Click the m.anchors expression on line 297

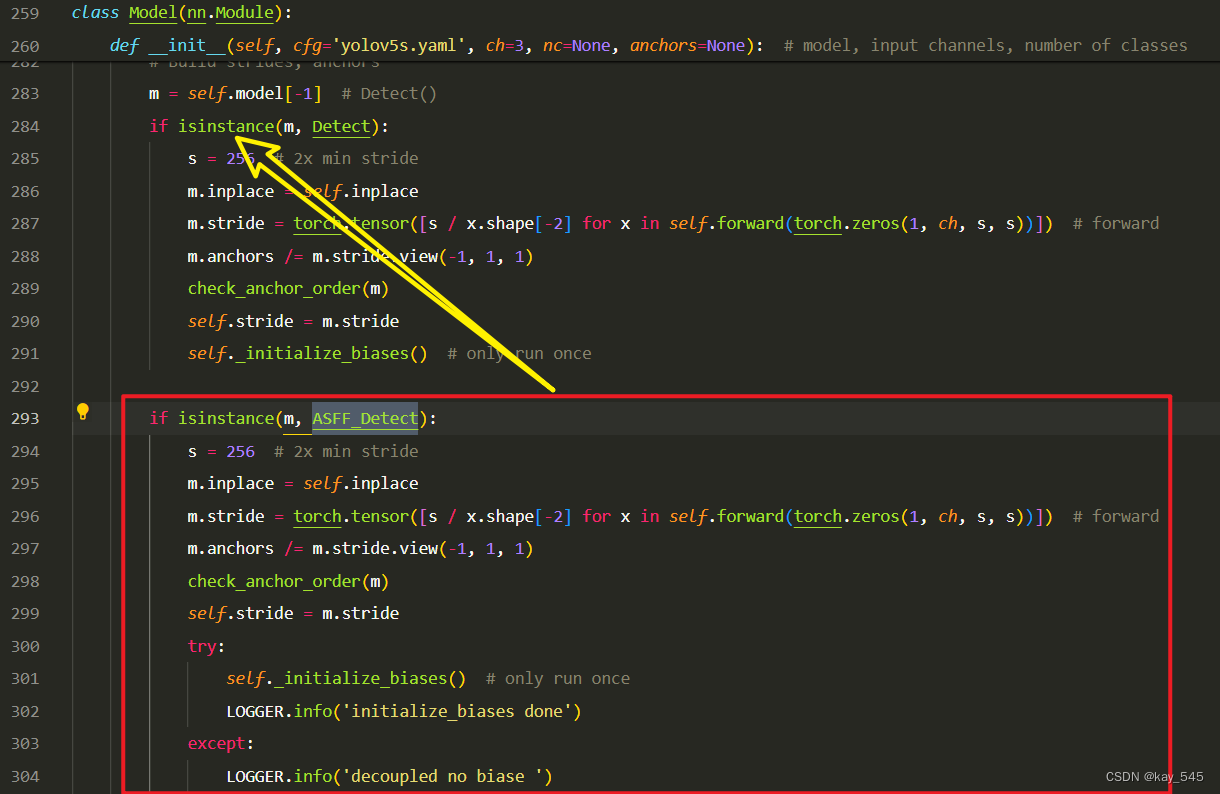point(230,548)
